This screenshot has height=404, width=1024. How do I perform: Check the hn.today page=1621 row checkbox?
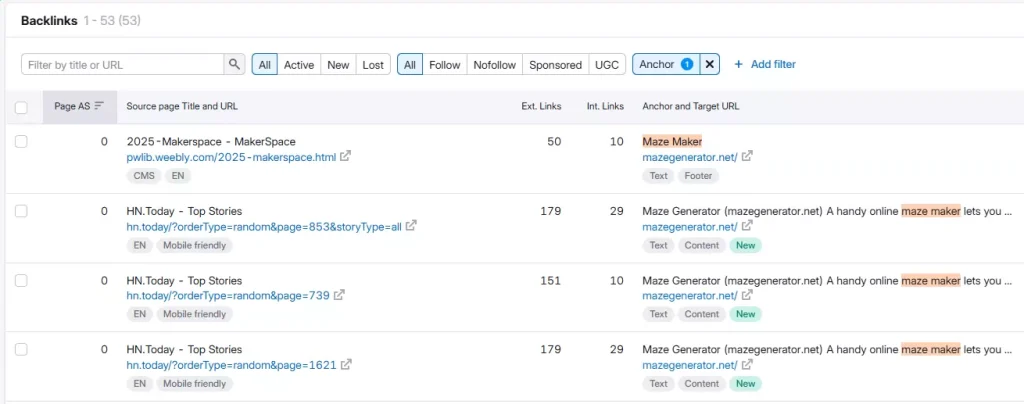pyautogui.click(x=22, y=349)
